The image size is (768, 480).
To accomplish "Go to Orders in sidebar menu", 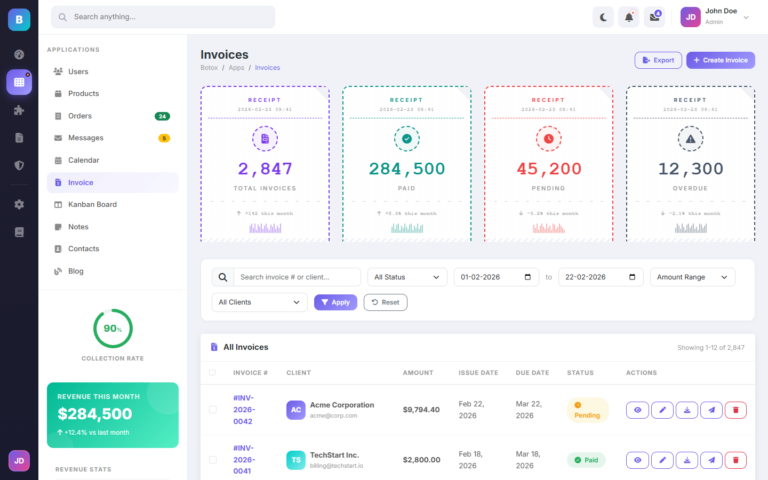I will pos(80,116).
